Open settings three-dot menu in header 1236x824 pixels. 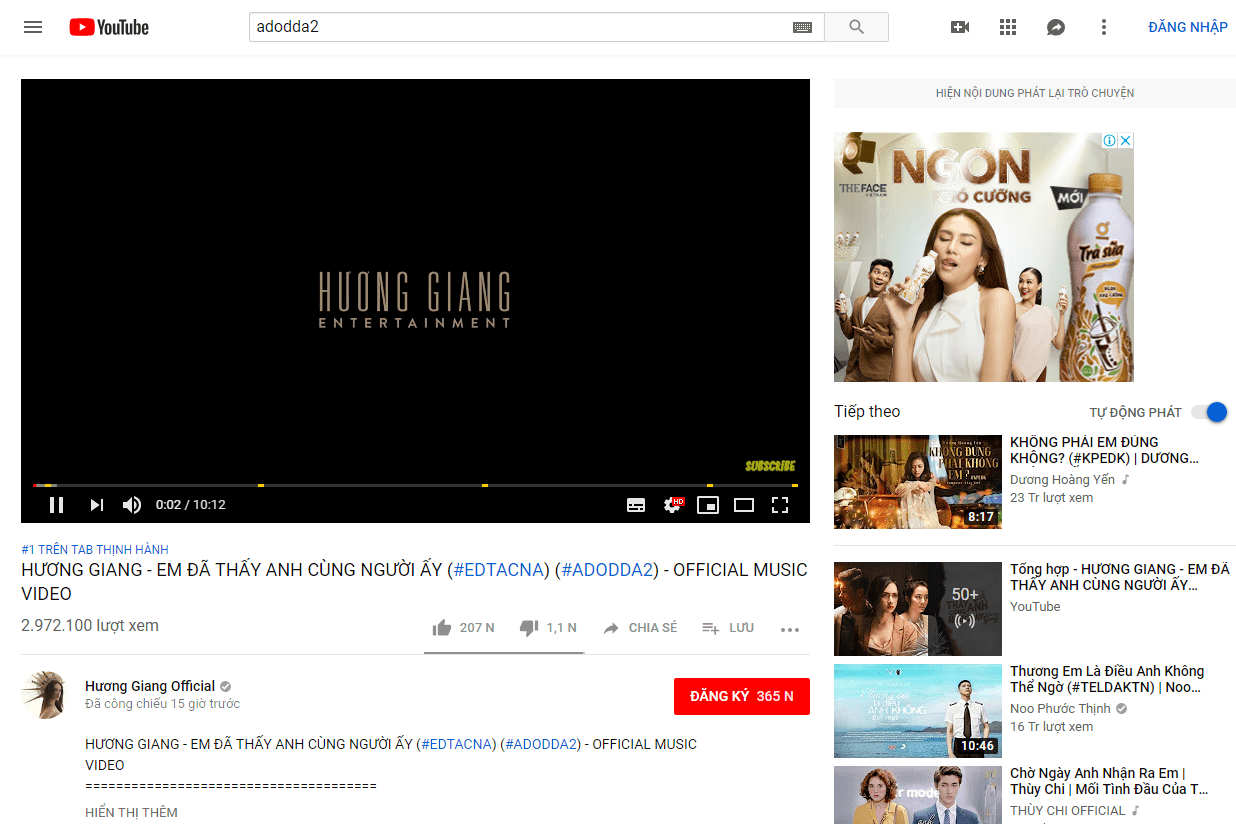tap(1104, 27)
